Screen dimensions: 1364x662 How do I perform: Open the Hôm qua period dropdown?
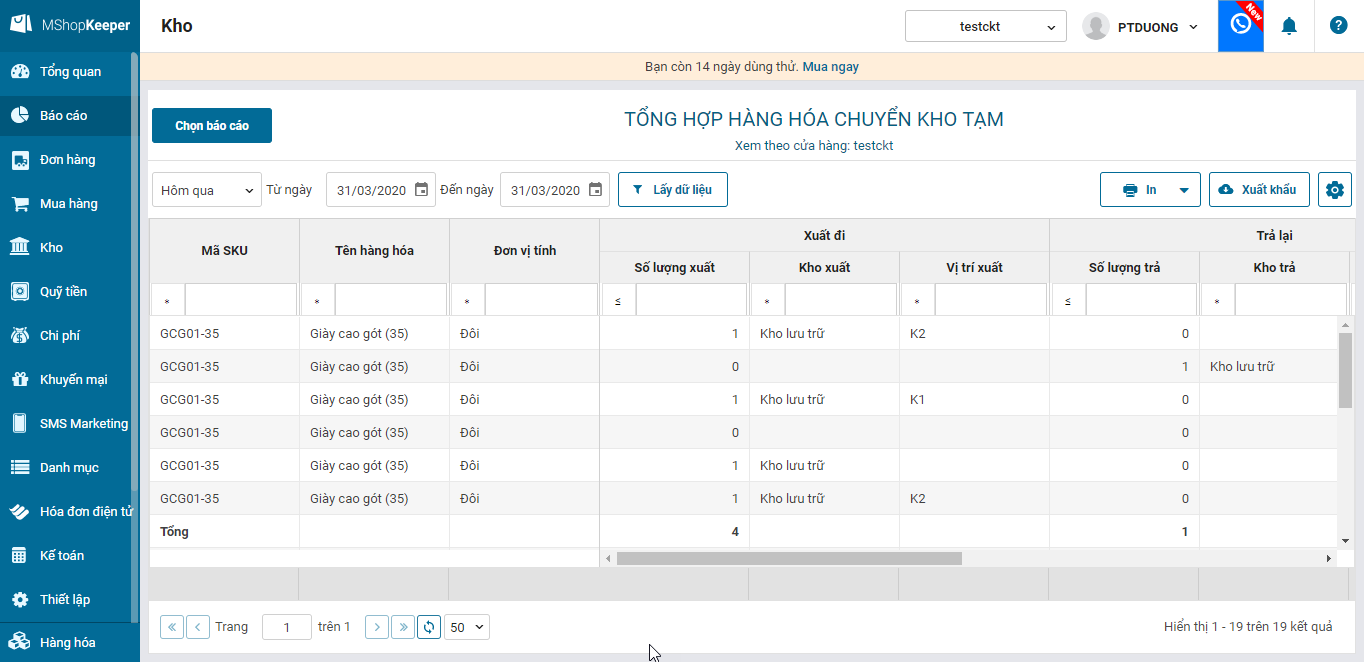click(x=208, y=190)
